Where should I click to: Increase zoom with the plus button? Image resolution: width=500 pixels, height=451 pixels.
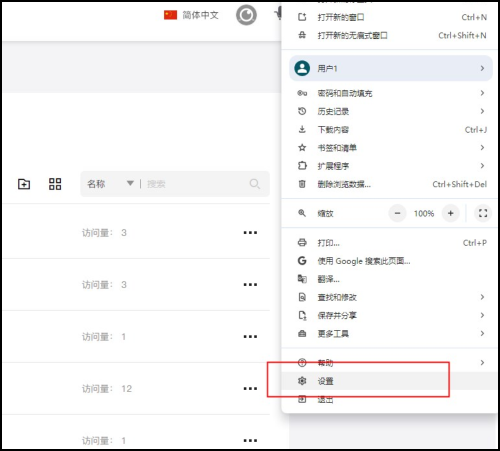coord(451,213)
